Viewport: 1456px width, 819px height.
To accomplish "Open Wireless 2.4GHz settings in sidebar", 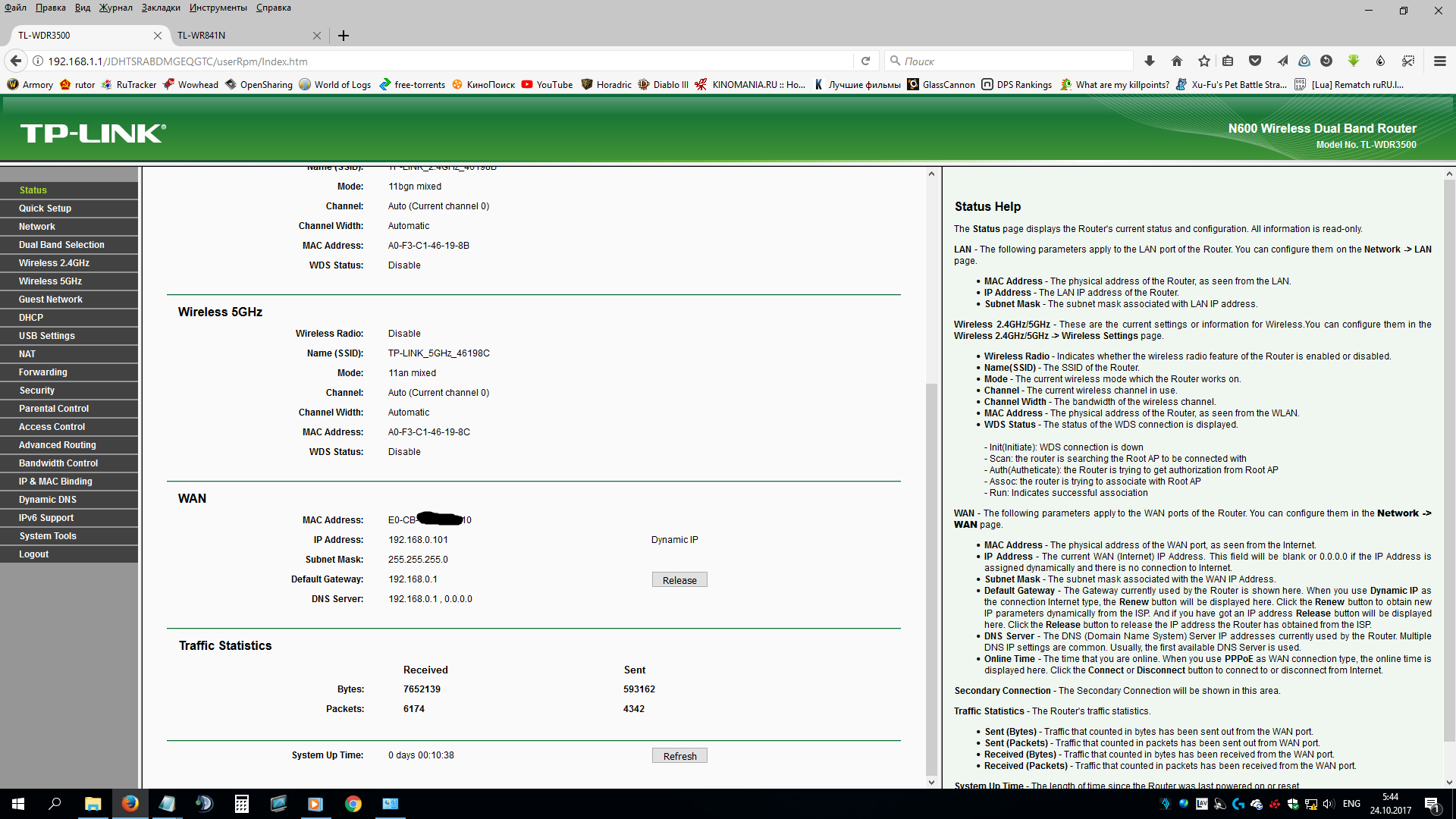I will point(69,263).
